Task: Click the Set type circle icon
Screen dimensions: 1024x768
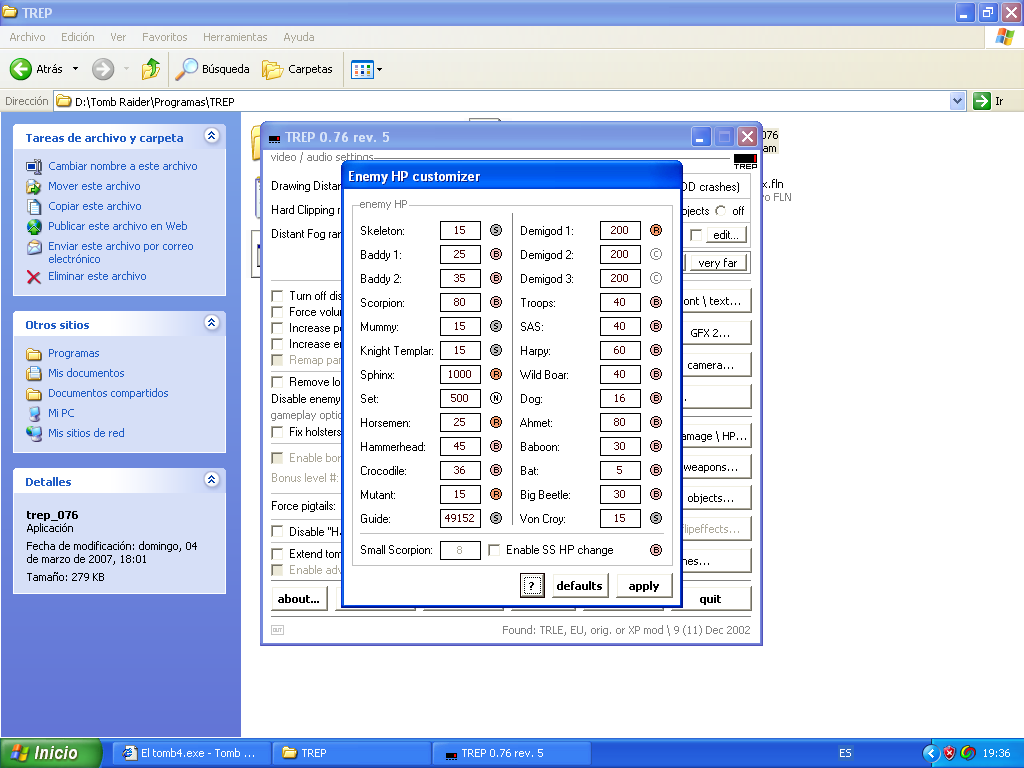Action: click(x=496, y=398)
